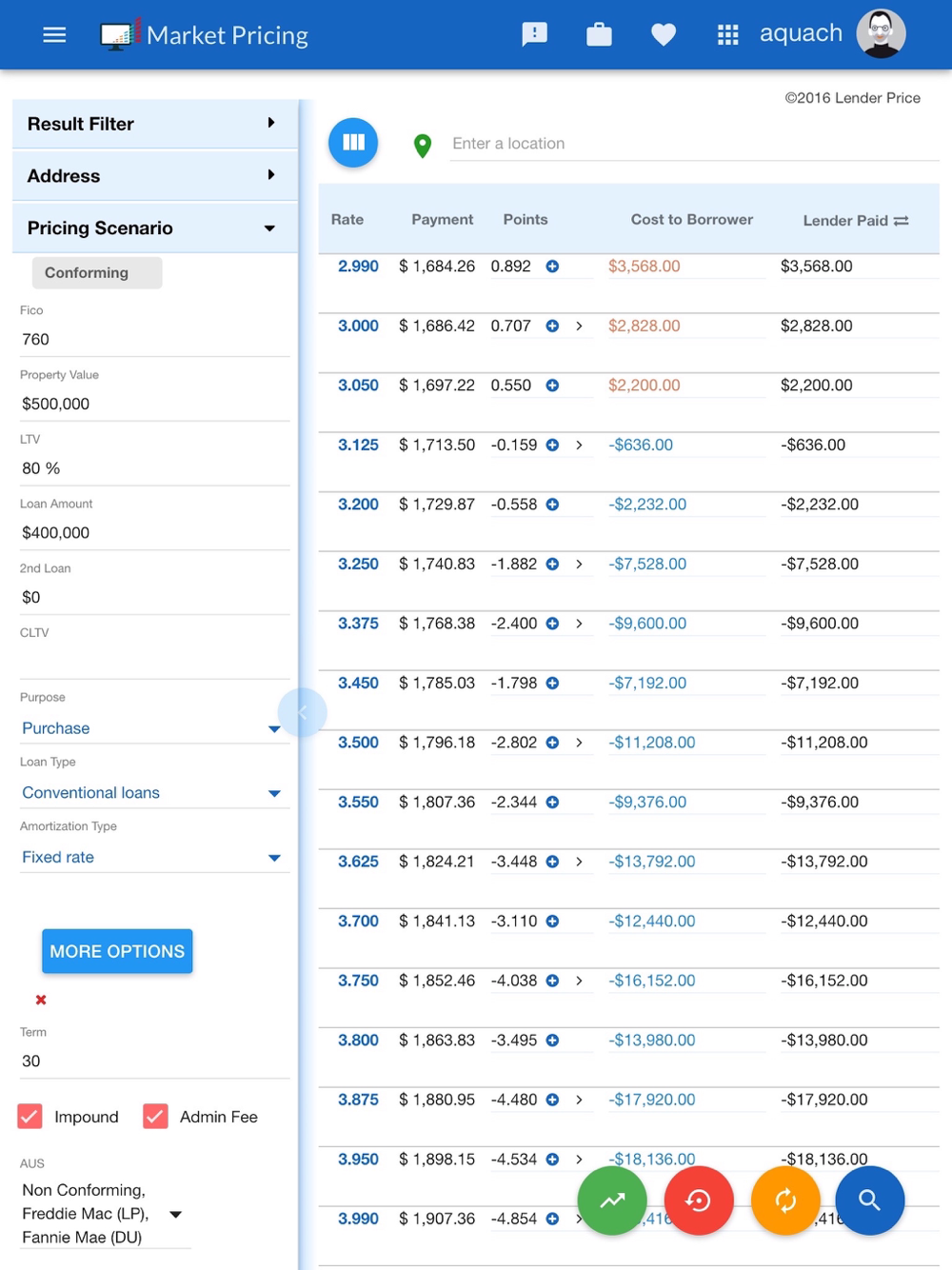Click the blue search floating button

(x=869, y=1201)
